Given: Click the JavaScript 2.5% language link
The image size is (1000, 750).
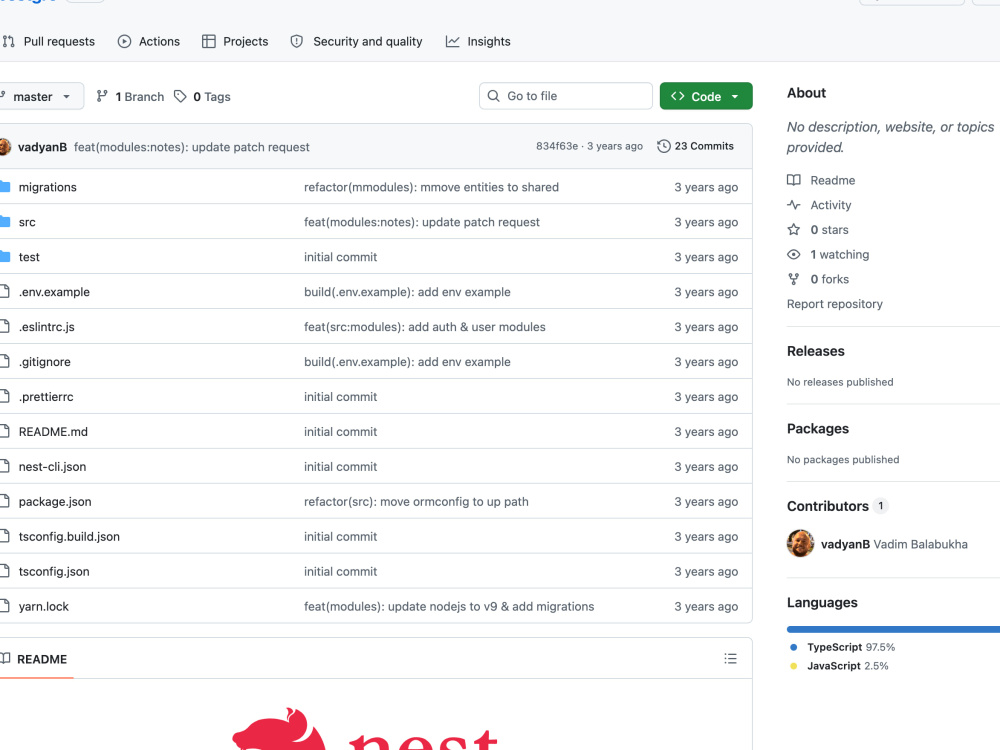Looking at the screenshot, I should click(x=848, y=666).
